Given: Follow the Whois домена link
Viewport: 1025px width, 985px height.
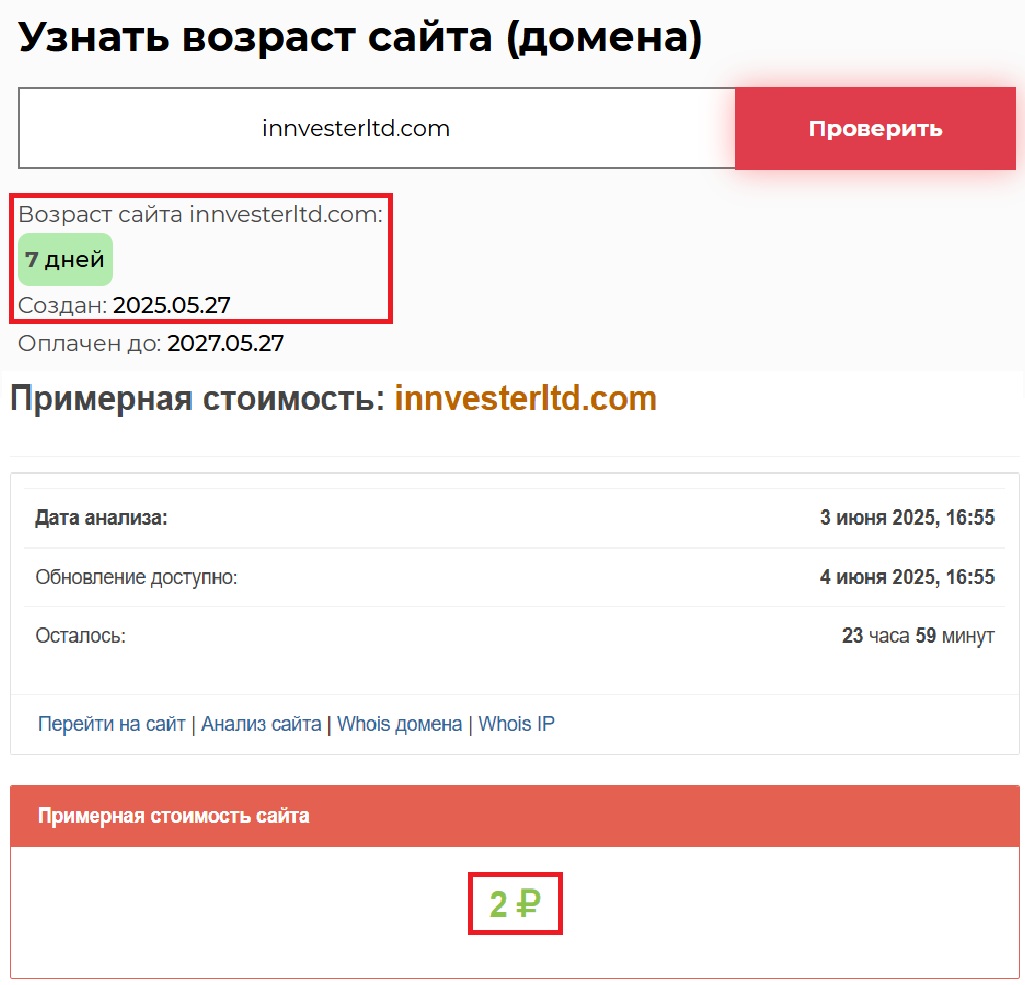Looking at the screenshot, I should [x=399, y=724].
